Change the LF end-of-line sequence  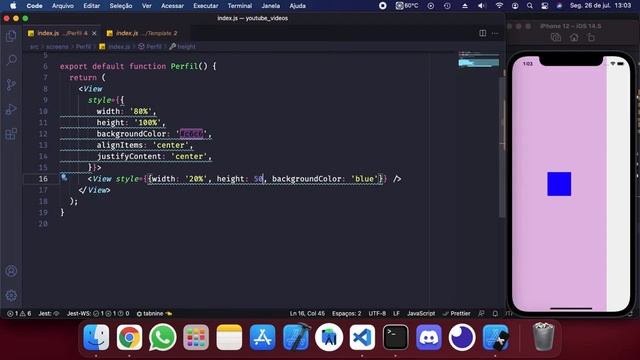[x=396, y=313]
